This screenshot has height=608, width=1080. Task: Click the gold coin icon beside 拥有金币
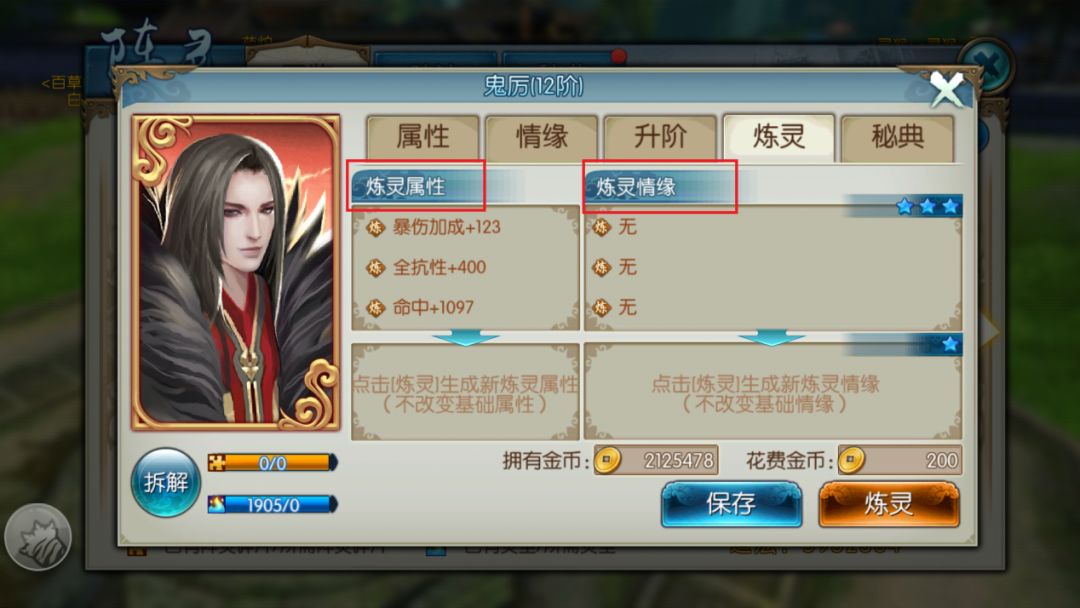(607, 460)
